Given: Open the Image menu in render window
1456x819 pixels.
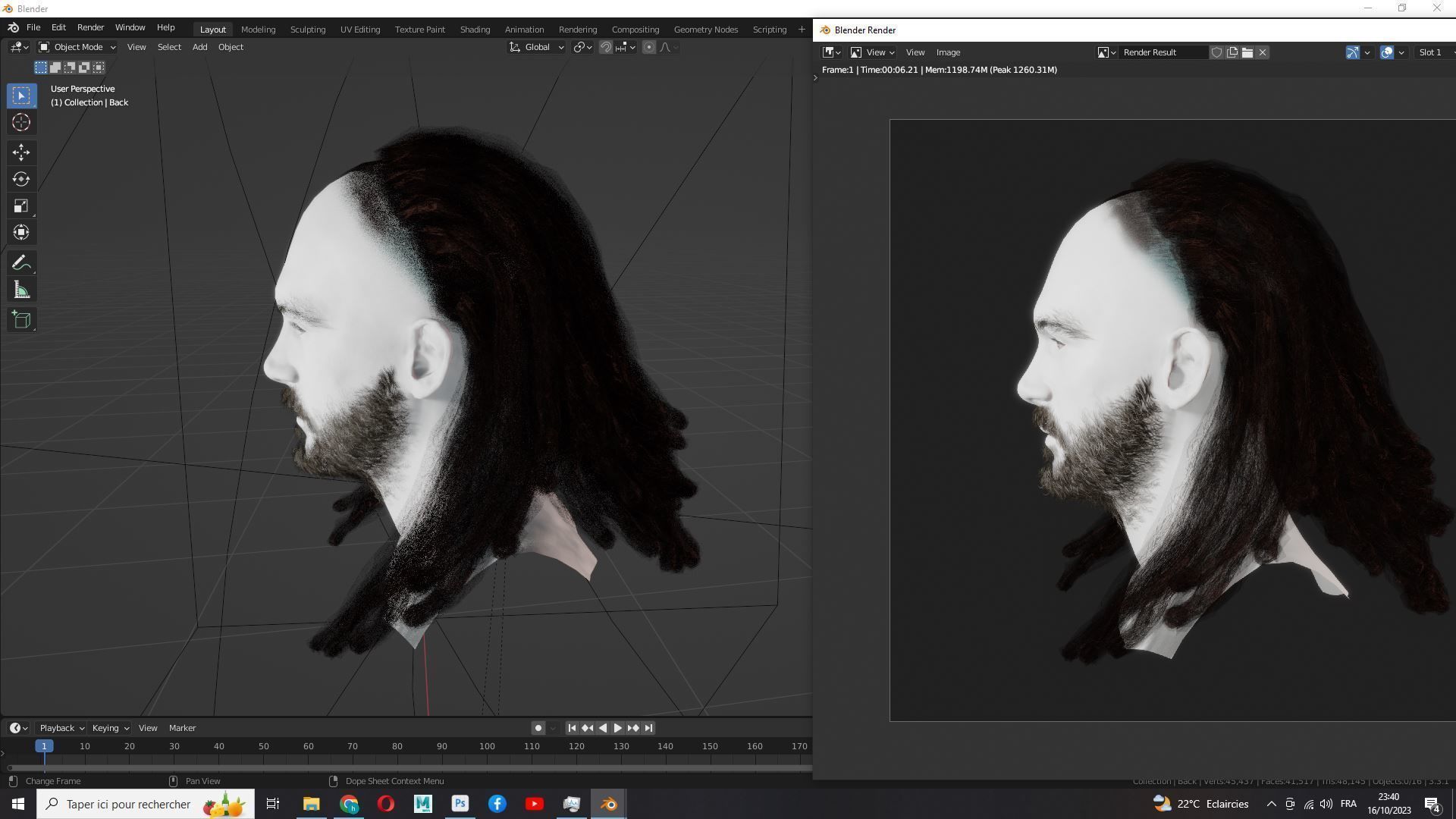Looking at the screenshot, I should [x=948, y=52].
